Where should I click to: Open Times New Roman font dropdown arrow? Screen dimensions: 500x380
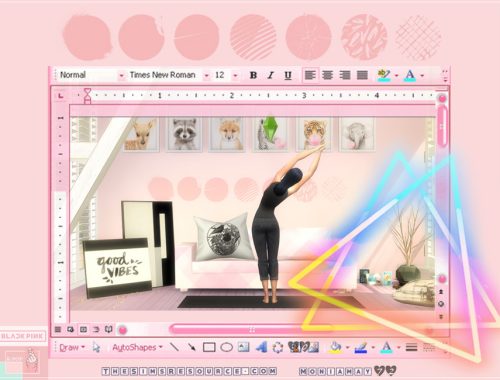[206, 76]
